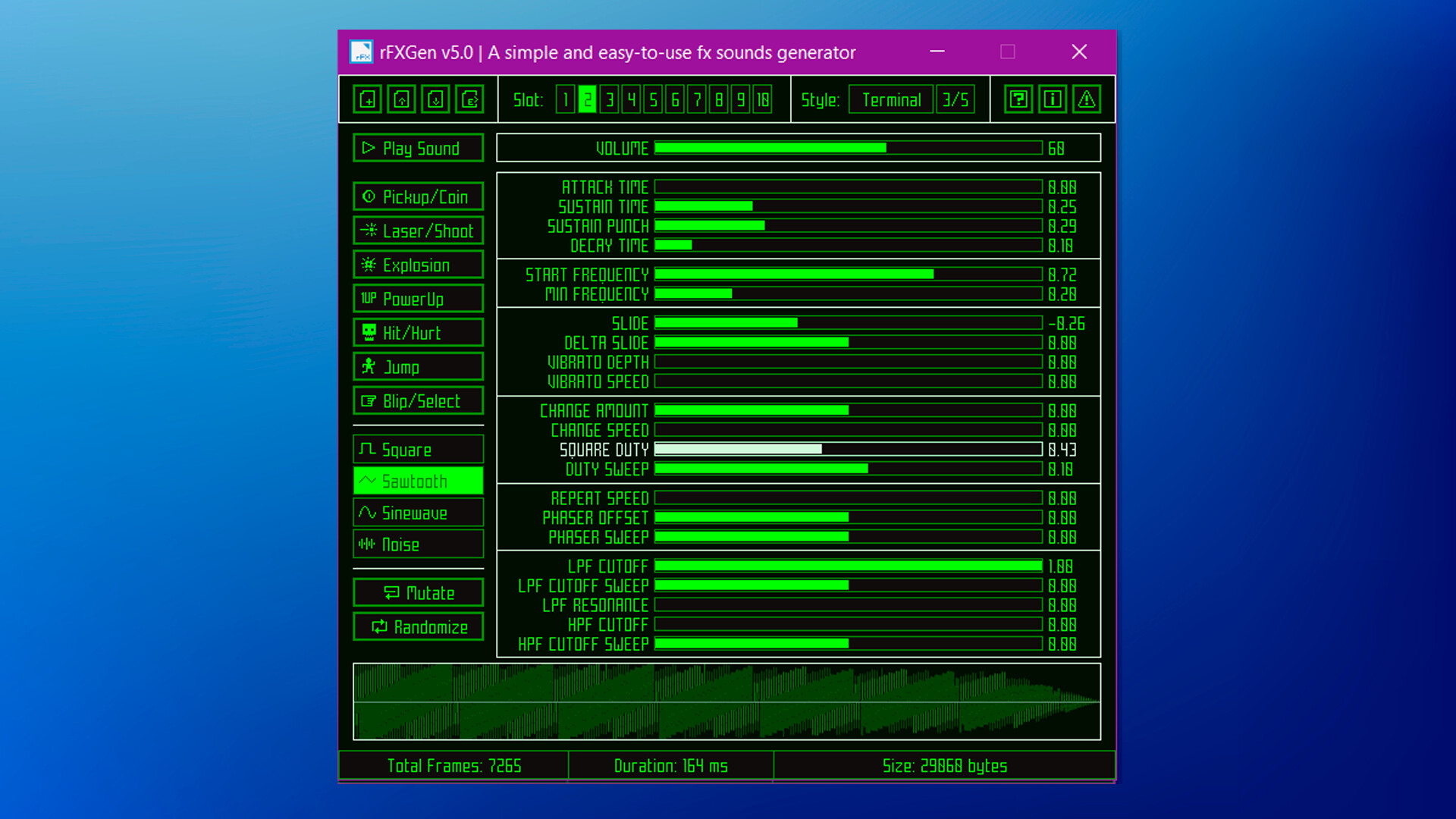Viewport: 1456px width, 819px height.
Task: Open help via the question mark icon
Action: pyautogui.click(x=1018, y=99)
